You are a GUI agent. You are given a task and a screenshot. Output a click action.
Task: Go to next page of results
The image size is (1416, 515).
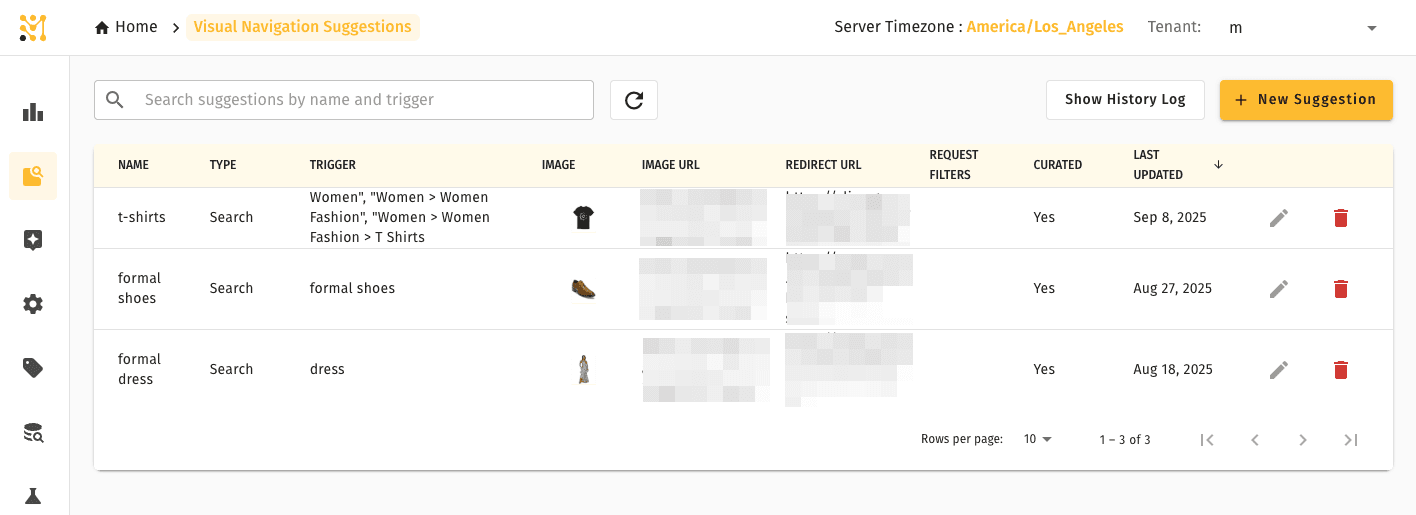(x=1303, y=440)
